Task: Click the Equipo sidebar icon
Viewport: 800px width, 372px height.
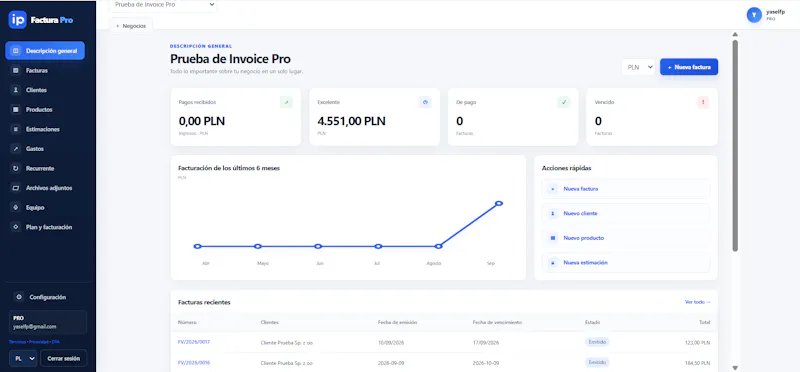Action: pyautogui.click(x=16, y=208)
